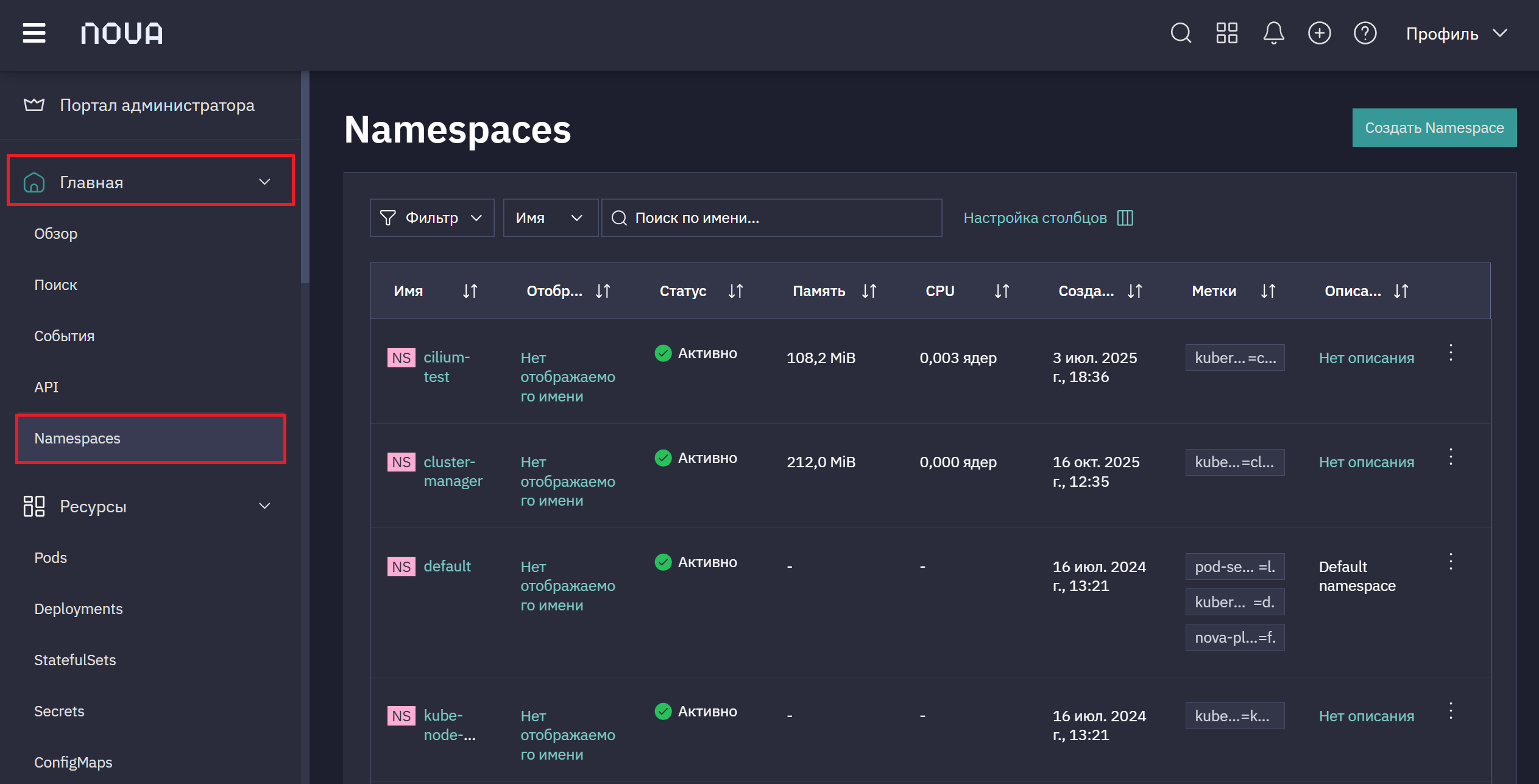Open События in the sidebar
The image size is (1539, 784).
65,336
